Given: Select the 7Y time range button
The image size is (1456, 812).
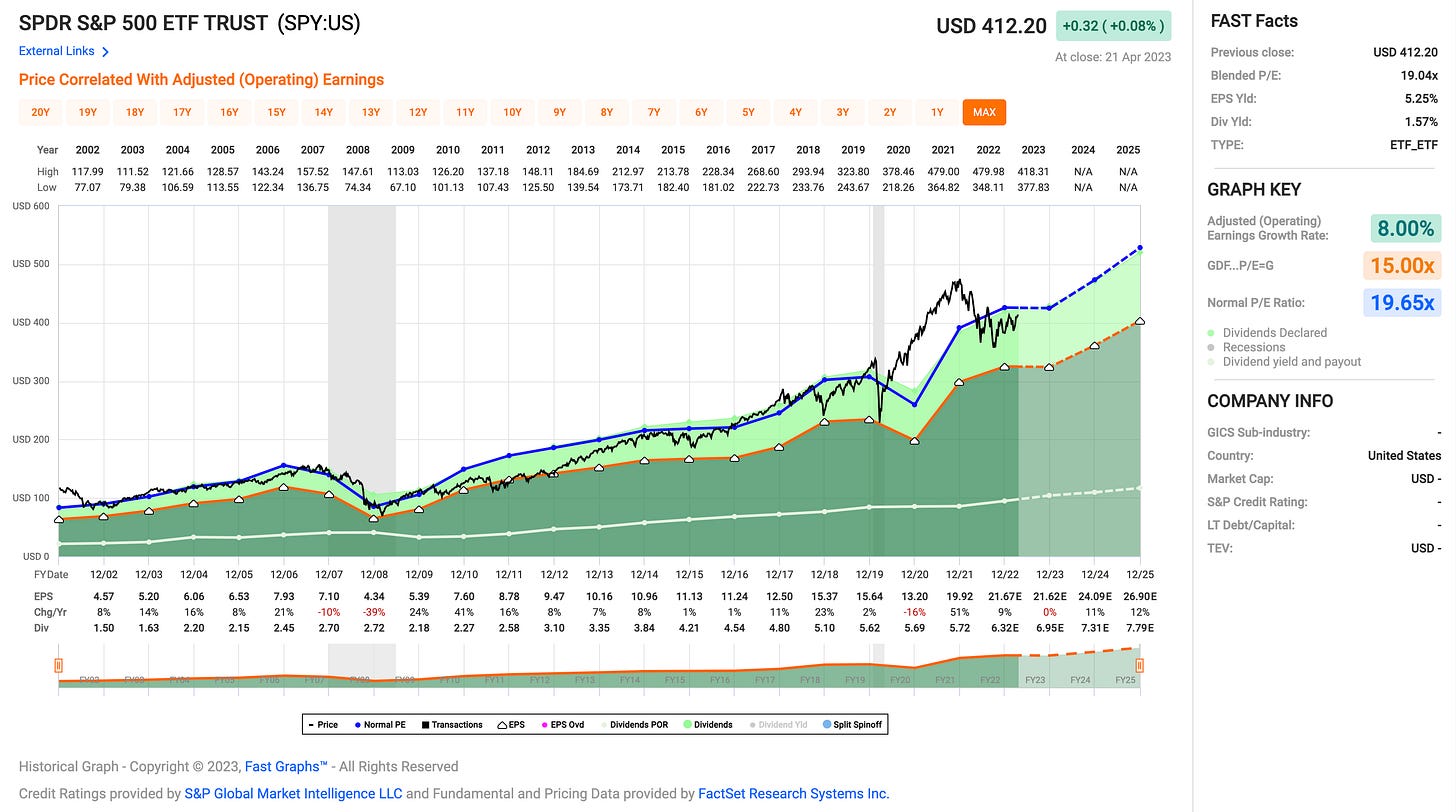Looking at the screenshot, I should (x=654, y=112).
